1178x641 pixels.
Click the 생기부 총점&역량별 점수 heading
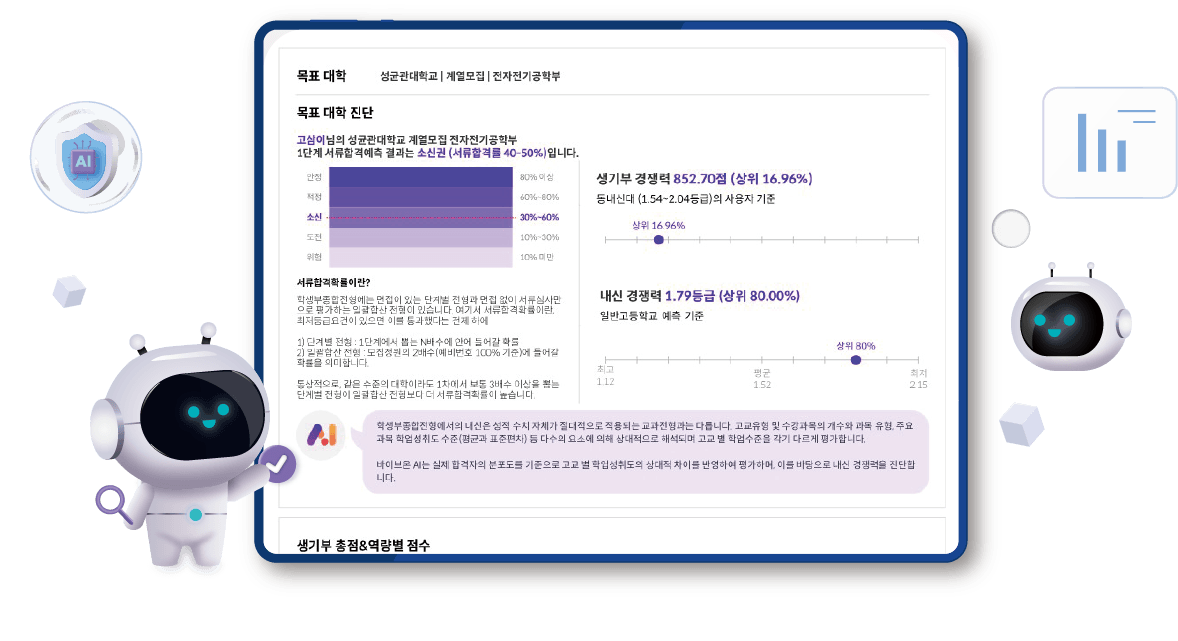(x=364, y=546)
